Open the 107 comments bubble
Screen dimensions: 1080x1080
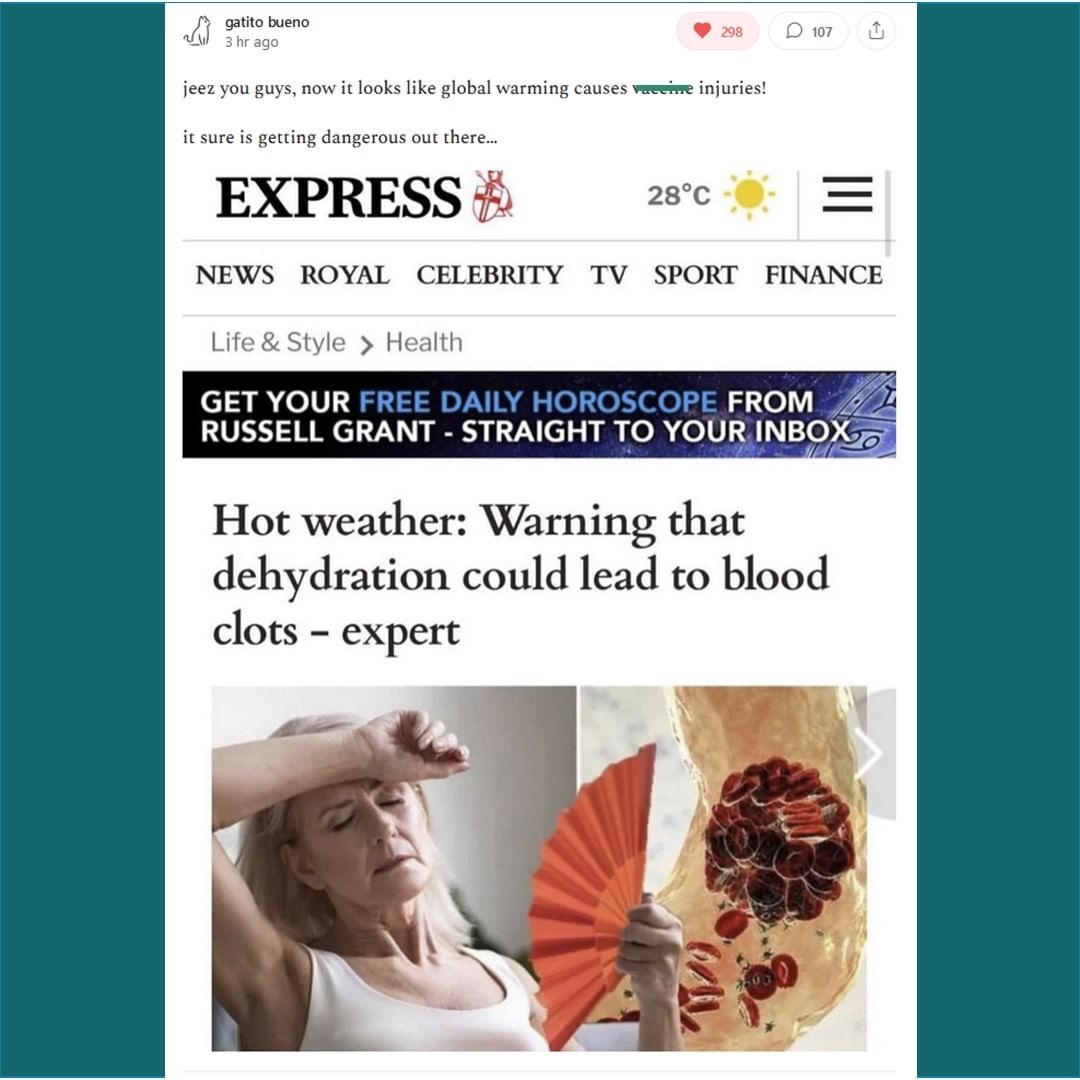tap(809, 31)
